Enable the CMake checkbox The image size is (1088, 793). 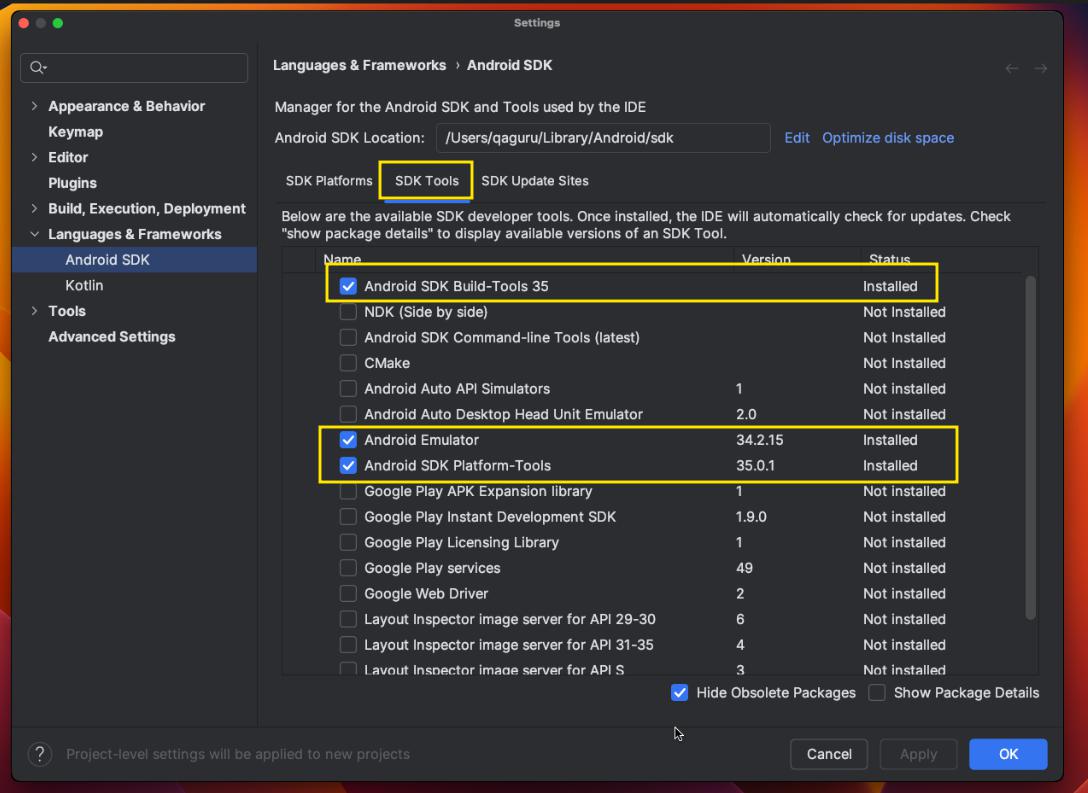[348, 363]
